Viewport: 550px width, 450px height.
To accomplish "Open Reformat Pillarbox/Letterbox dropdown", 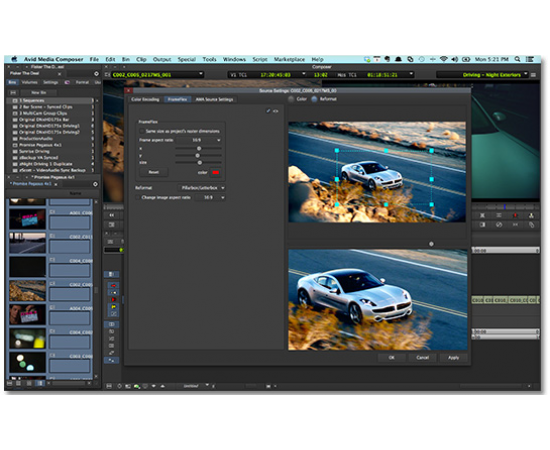I will (x=202, y=188).
